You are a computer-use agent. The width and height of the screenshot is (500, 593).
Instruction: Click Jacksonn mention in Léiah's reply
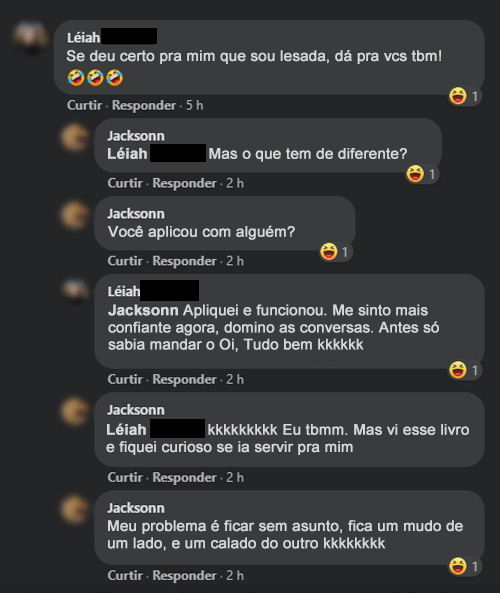click(x=143, y=310)
